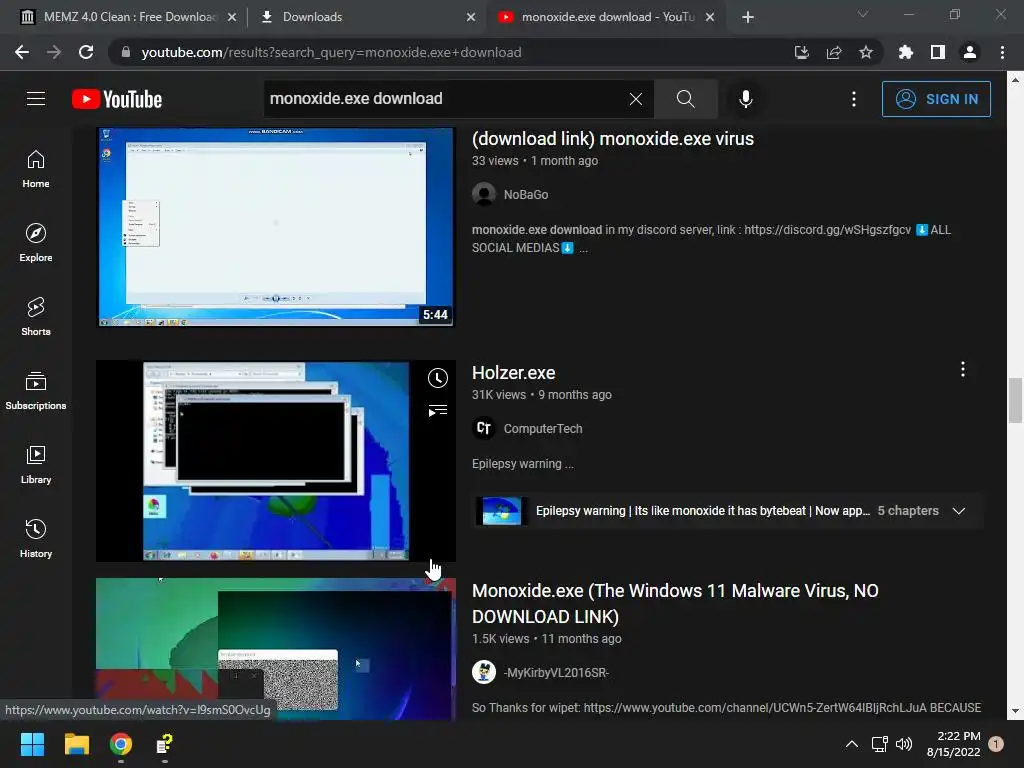Share this page from address bar
Viewport: 1024px width, 768px height.
click(834, 52)
